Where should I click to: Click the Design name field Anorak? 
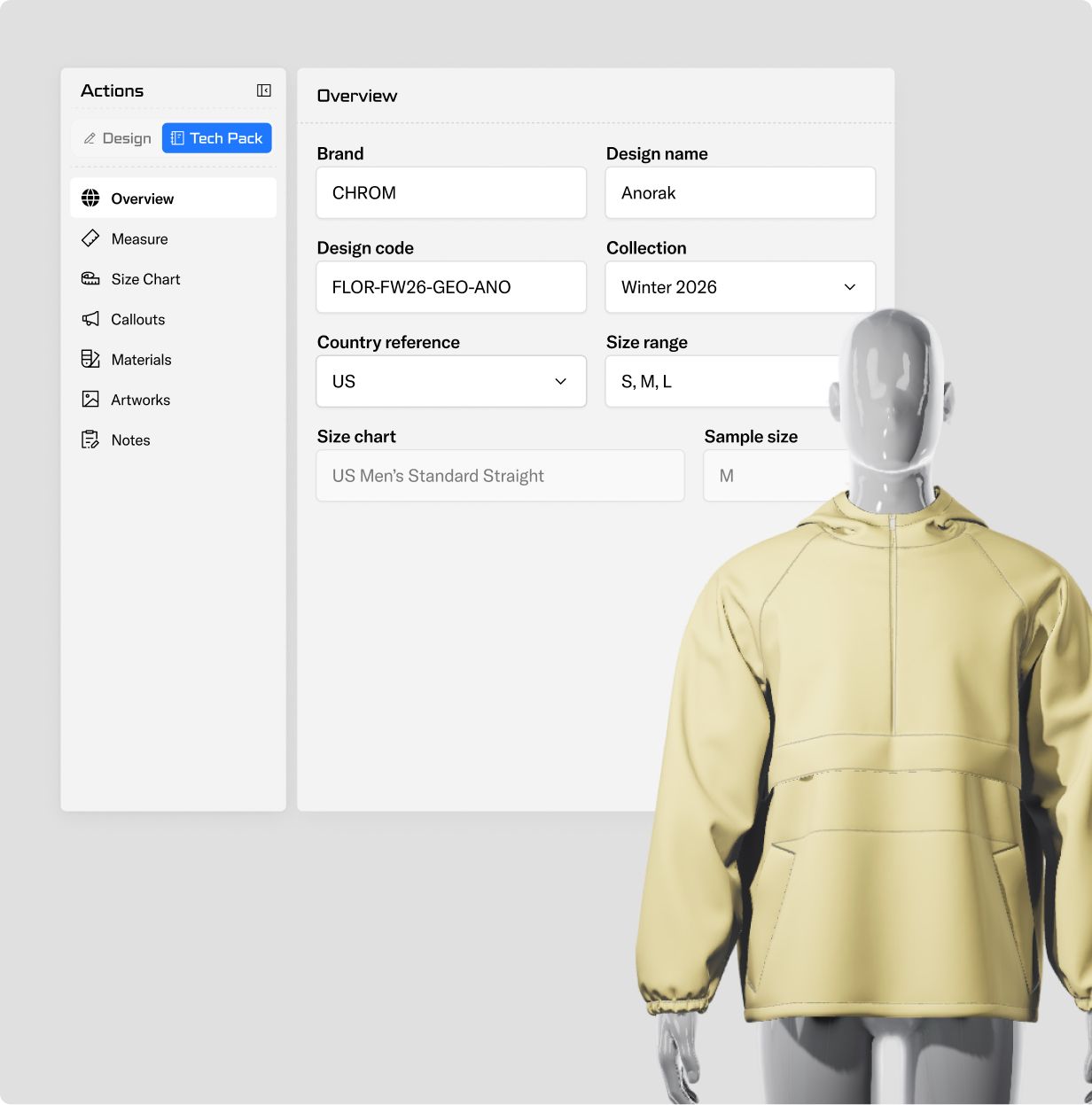coord(739,193)
